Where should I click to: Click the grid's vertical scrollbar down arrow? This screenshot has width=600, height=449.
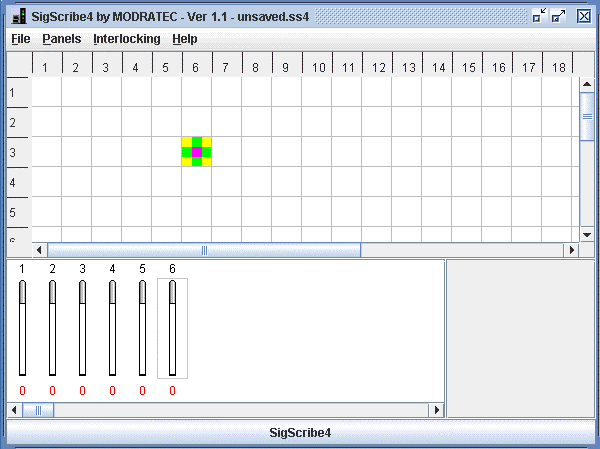(587, 234)
